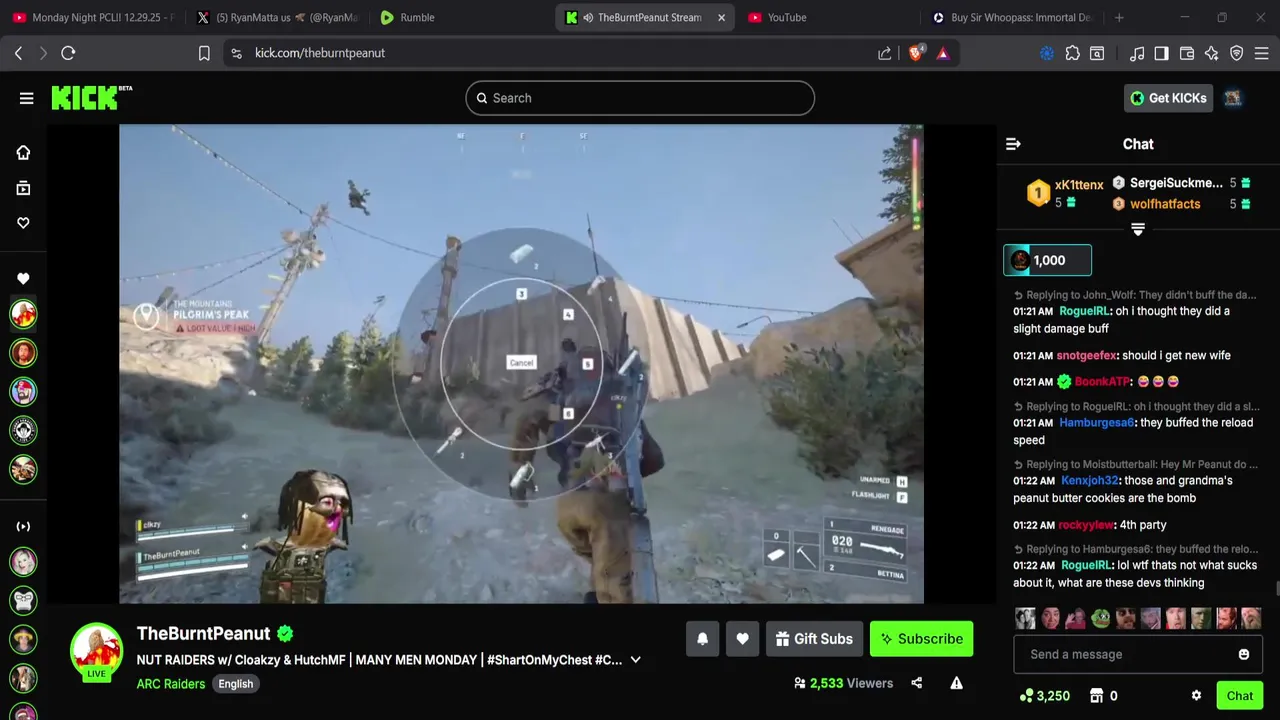Expand the stream title details chevron
Viewport: 1280px width, 720px height.
coord(635,660)
